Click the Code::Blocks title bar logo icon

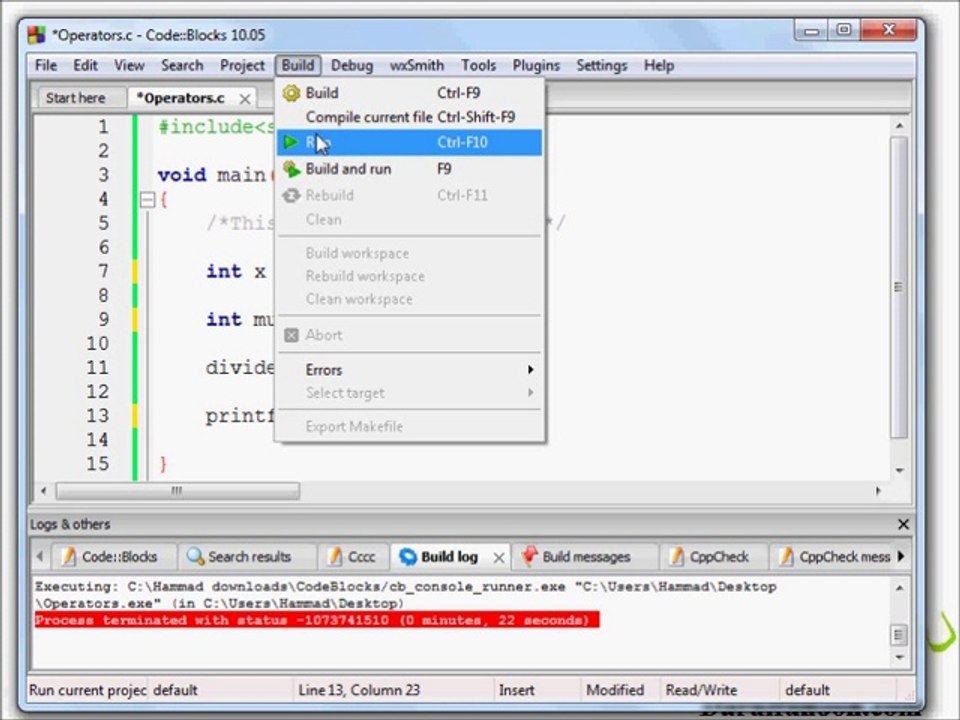[x=37, y=35]
